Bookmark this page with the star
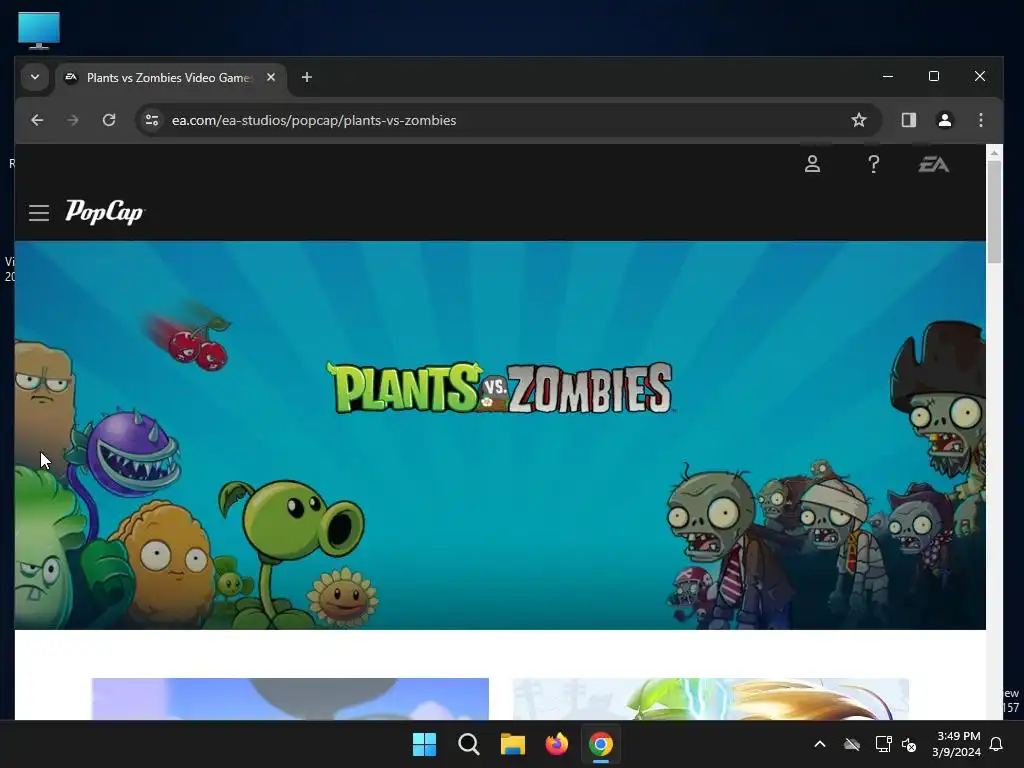The height and width of the screenshot is (768, 1024). click(x=859, y=120)
